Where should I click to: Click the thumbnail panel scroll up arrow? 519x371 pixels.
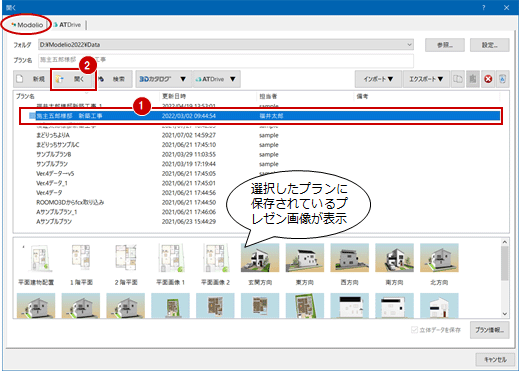pos(505,242)
